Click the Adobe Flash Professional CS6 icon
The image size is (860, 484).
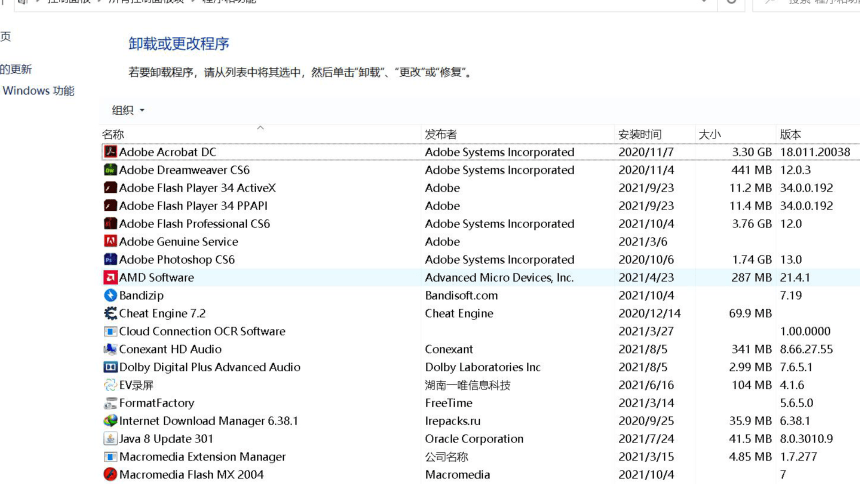[x=110, y=224]
